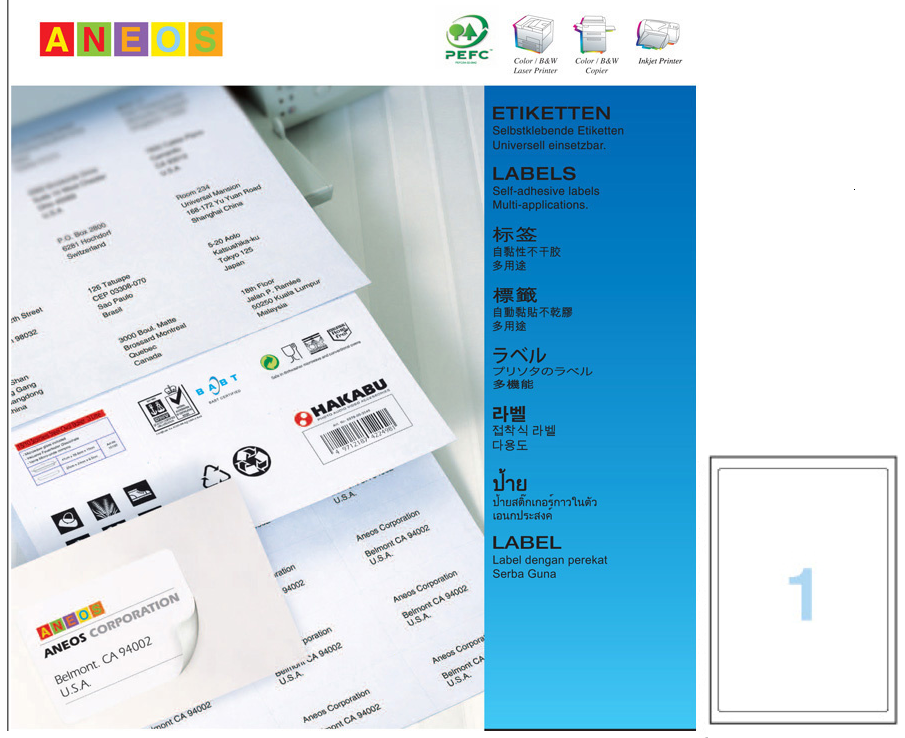Click 'Serba Guna' text
The height and width of the screenshot is (738, 905).
click(524, 574)
